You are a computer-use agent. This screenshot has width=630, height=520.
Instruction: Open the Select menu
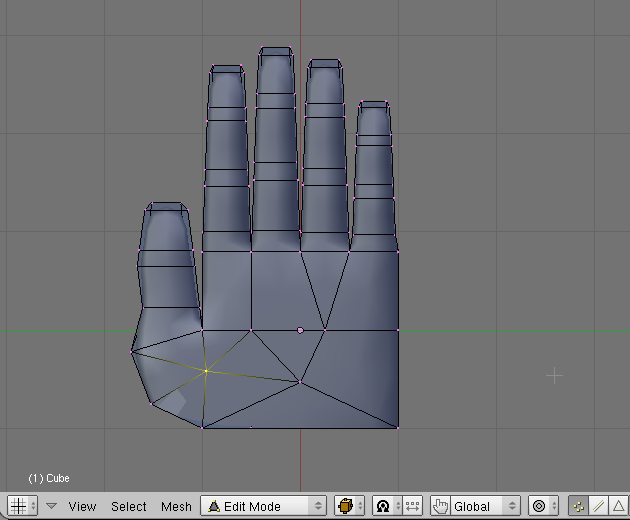[129, 506]
